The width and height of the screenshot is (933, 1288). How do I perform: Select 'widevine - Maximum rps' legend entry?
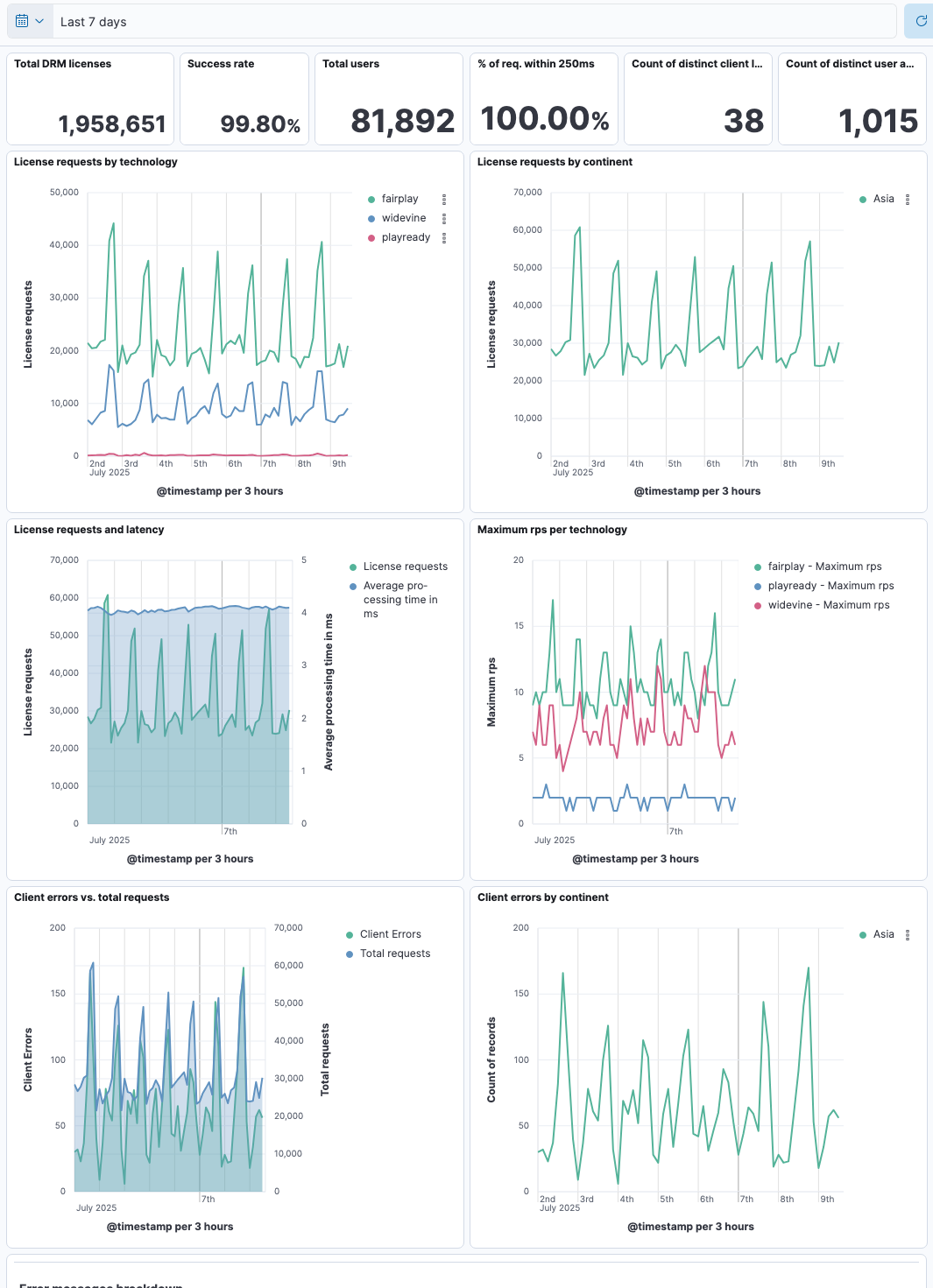[x=828, y=605]
